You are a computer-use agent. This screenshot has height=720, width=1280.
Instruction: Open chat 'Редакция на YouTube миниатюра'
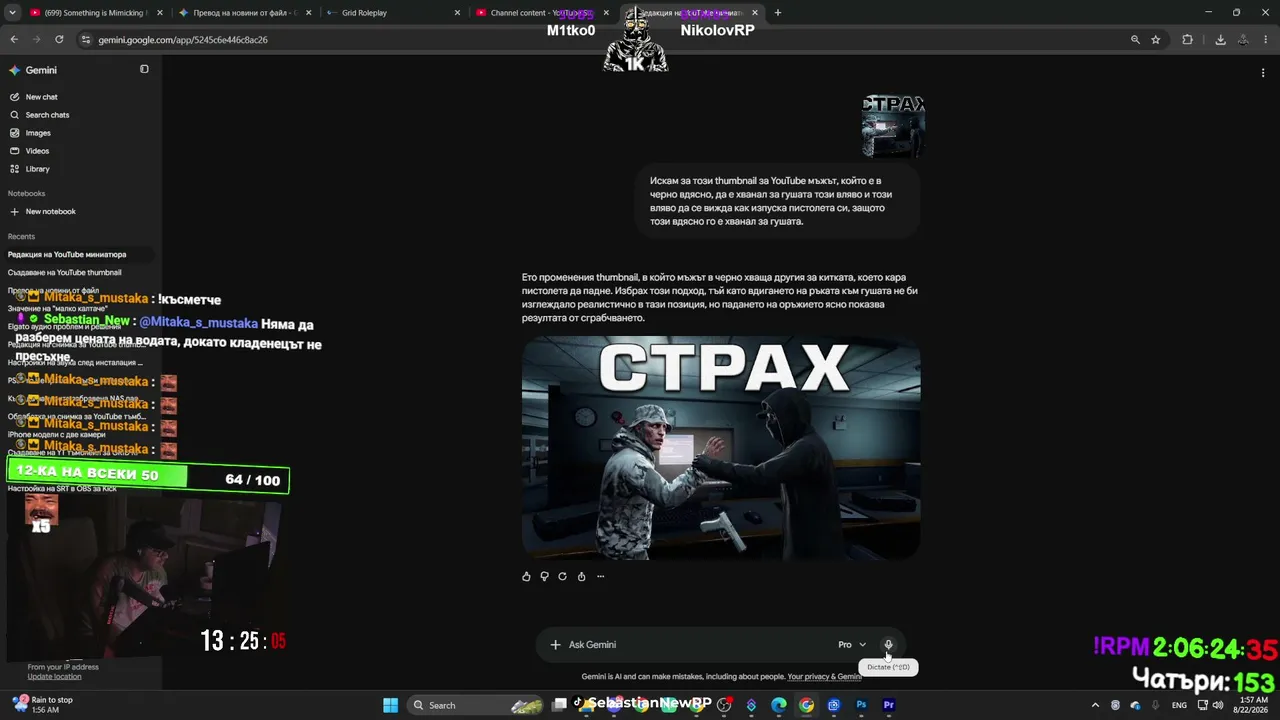click(67, 255)
